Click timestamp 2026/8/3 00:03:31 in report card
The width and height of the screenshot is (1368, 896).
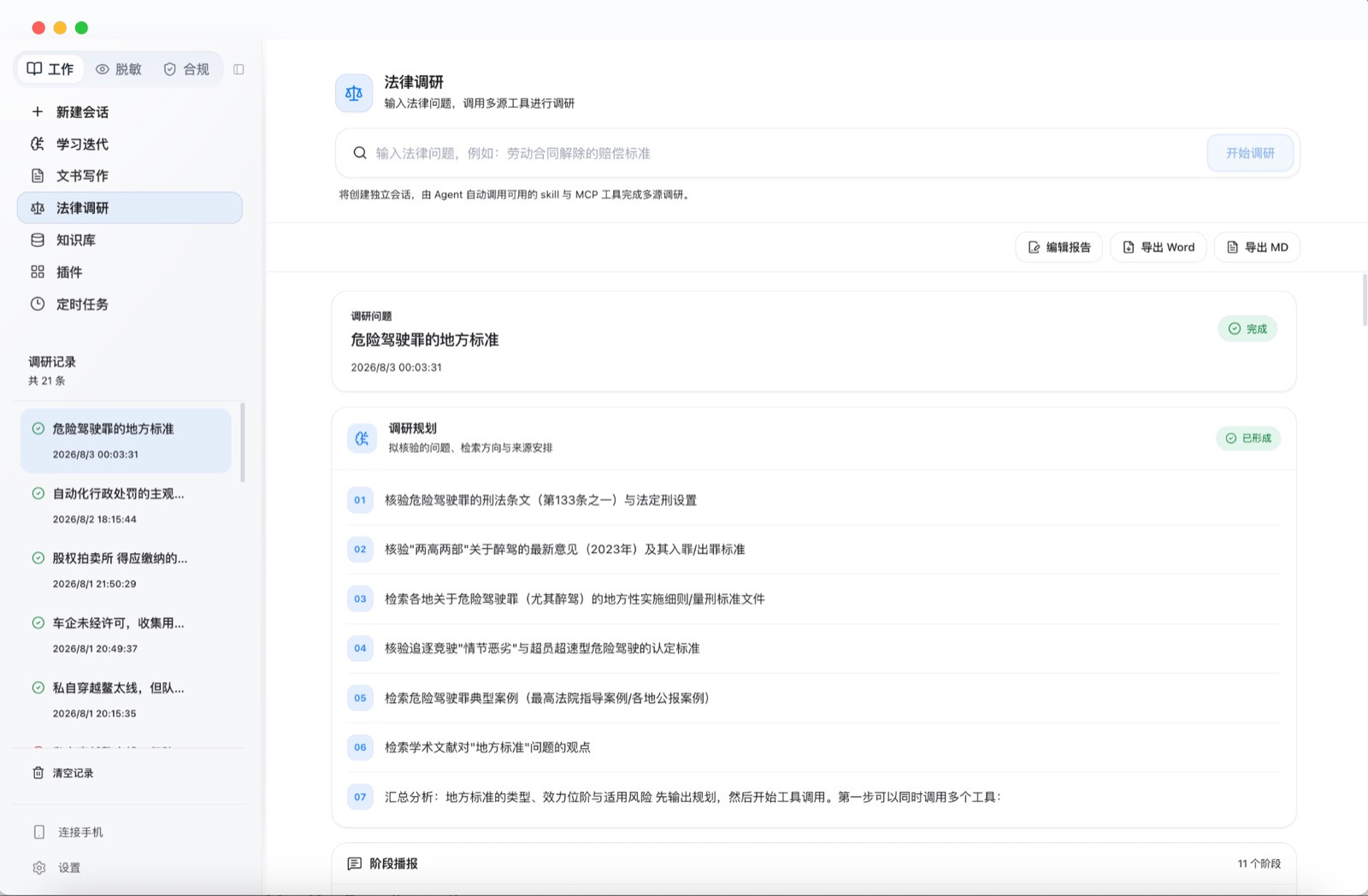pyautogui.click(x=396, y=368)
